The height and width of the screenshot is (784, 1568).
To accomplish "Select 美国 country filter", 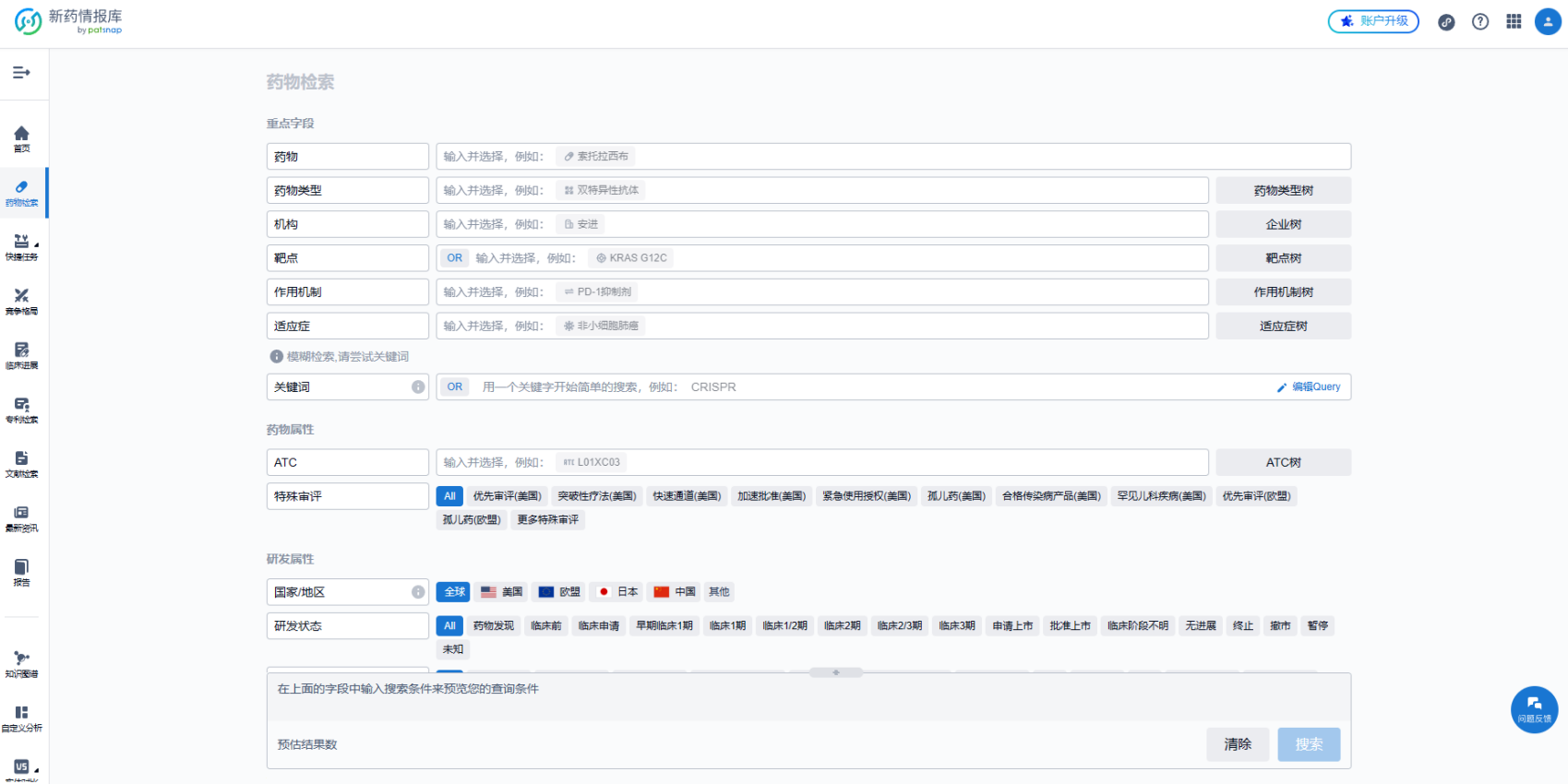I will click(502, 592).
